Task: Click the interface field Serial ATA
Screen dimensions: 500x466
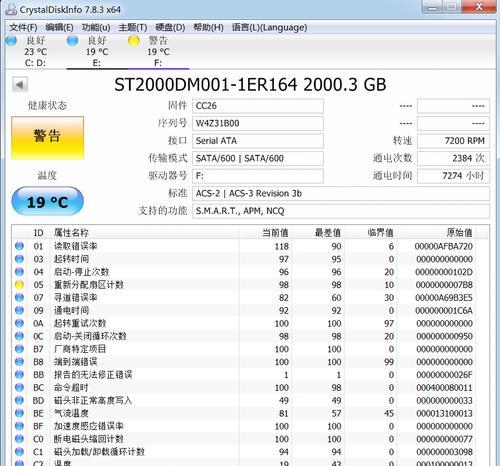Action: pyautogui.click(x=258, y=141)
